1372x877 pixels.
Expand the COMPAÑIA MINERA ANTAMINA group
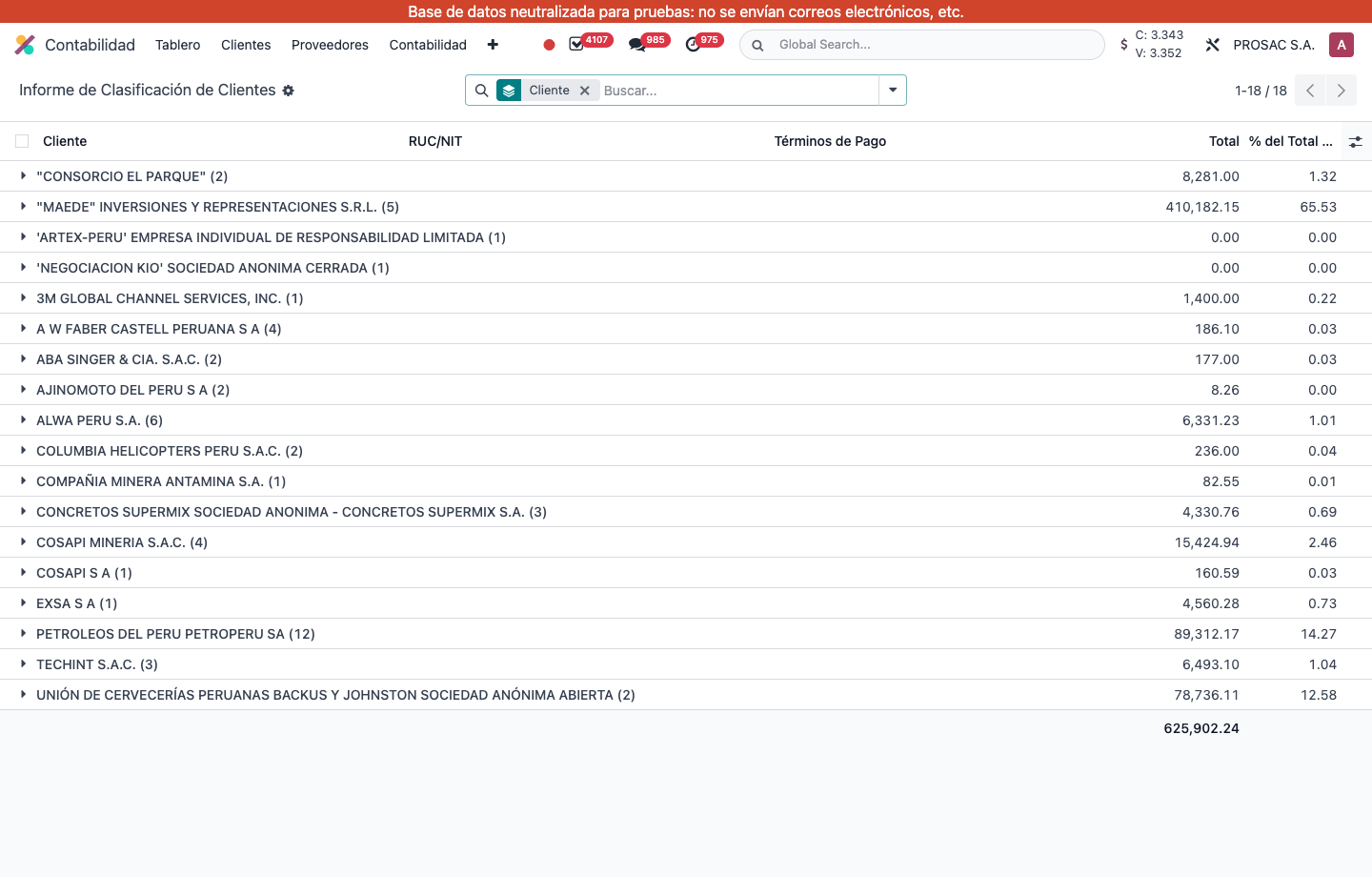23,481
